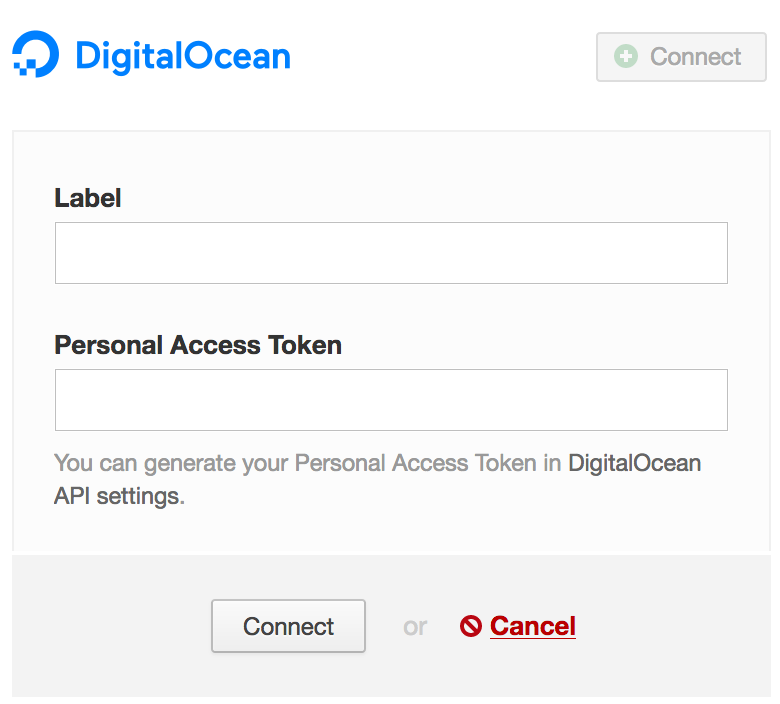The width and height of the screenshot is (780, 704).
Task: Click the bold "Label" field heading
Action: tap(88, 198)
